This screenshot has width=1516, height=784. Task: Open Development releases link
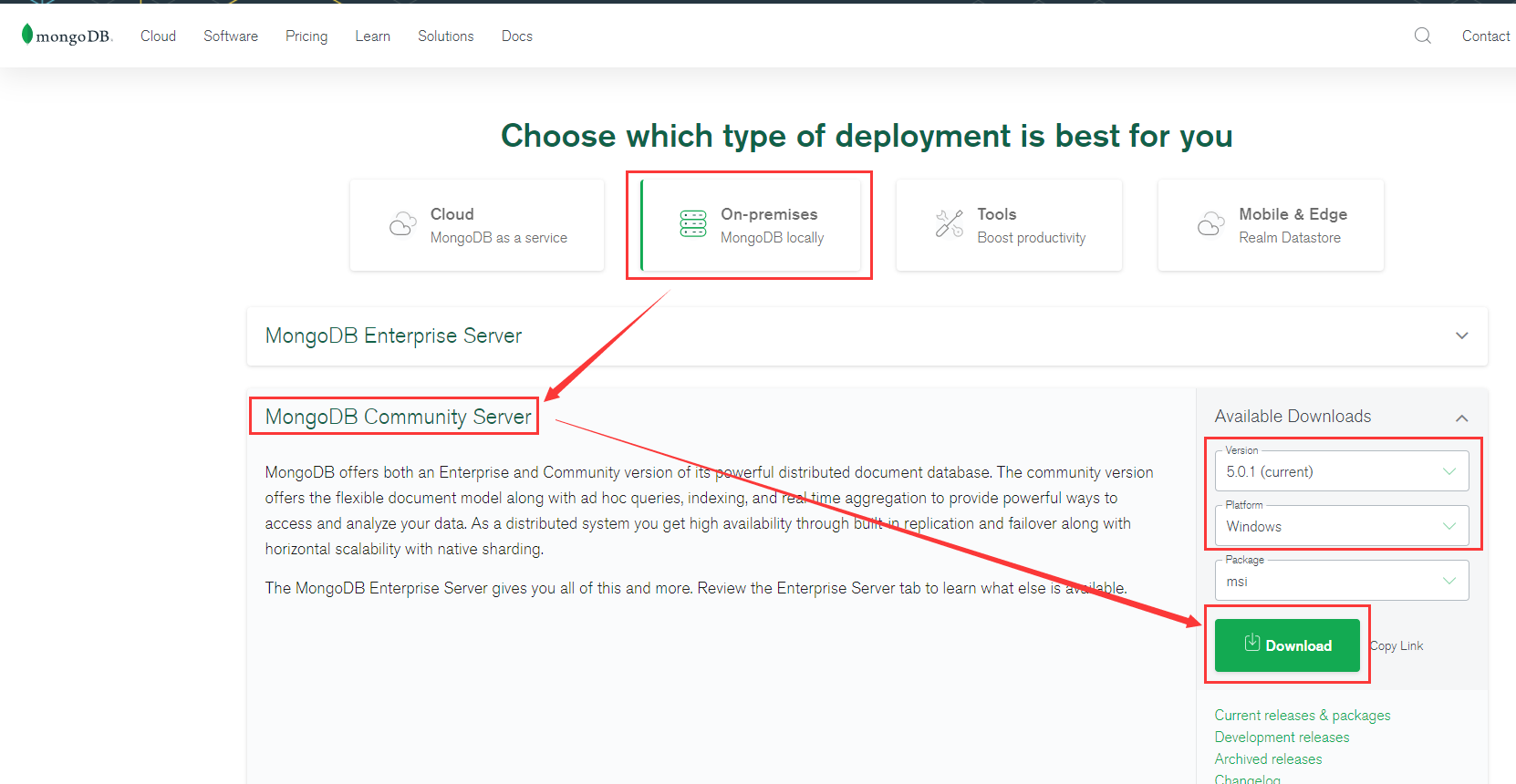(x=1282, y=737)
